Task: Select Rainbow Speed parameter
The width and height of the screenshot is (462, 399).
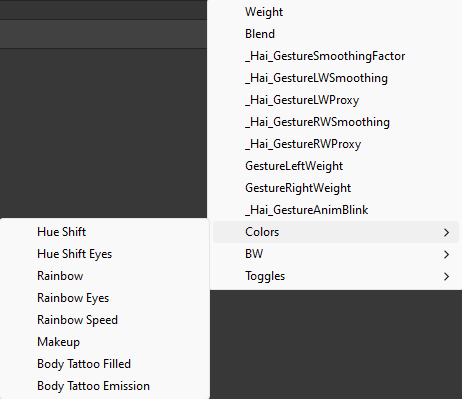Action: pos(105,320)
